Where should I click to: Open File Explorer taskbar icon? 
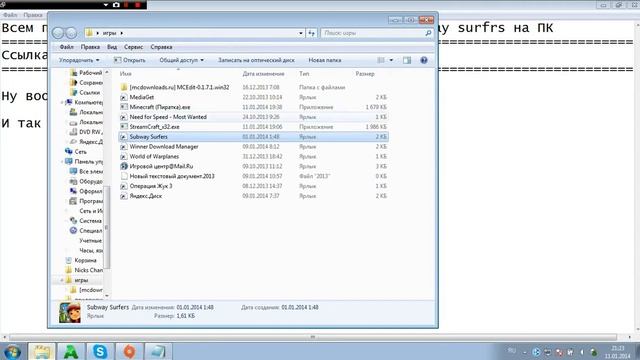click(x=41, y=351)
